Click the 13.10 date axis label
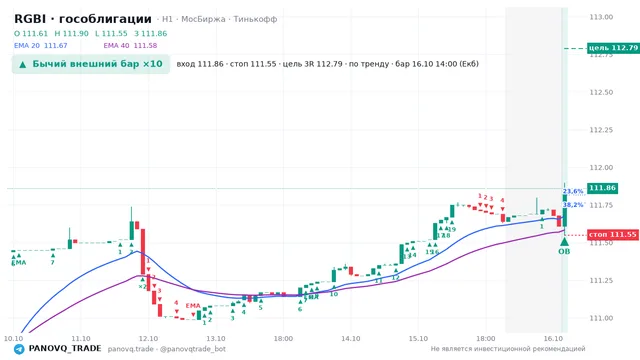 [216, 339]
